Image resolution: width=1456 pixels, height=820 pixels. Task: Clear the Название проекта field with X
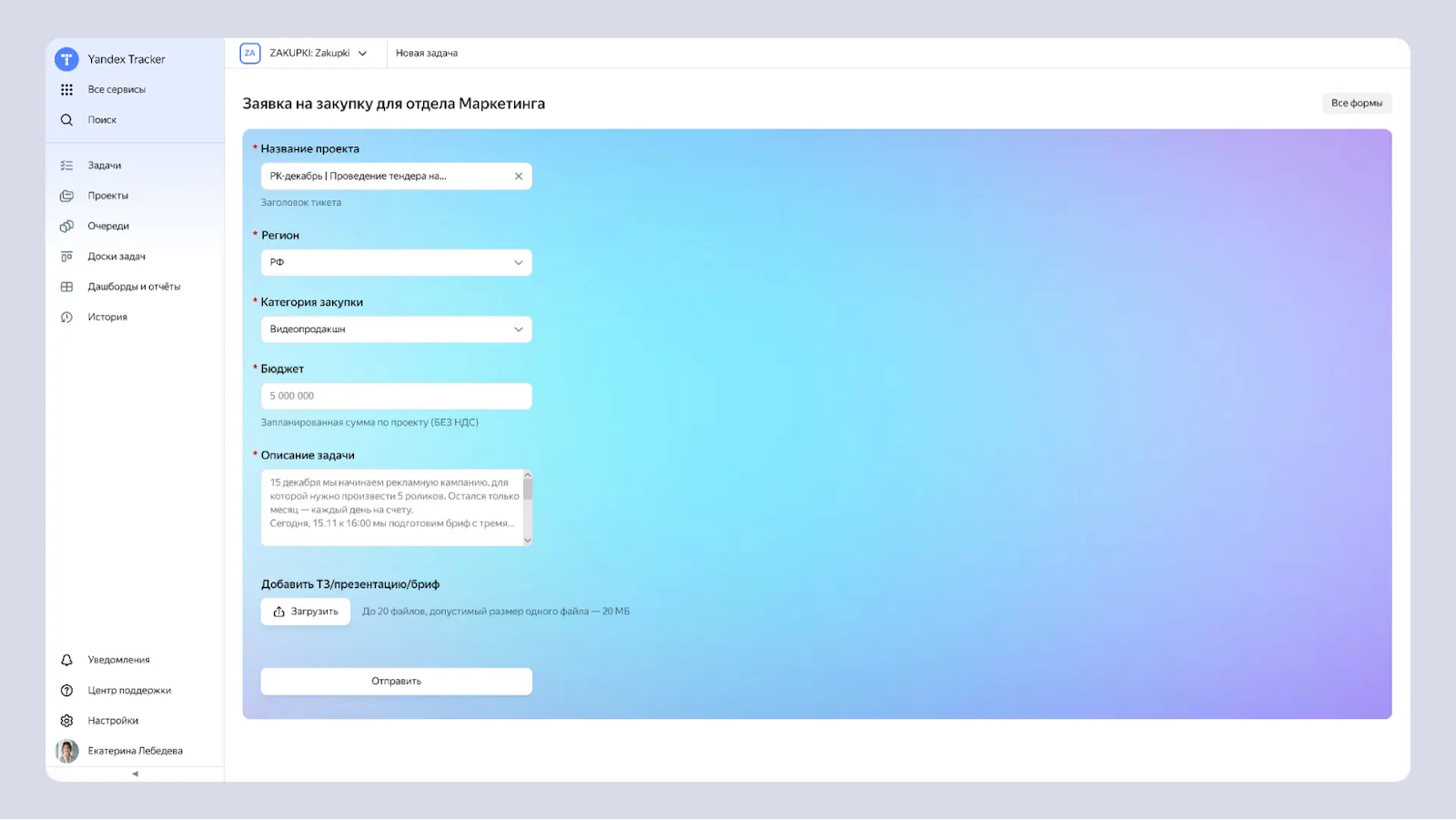(x=519, y=177)
